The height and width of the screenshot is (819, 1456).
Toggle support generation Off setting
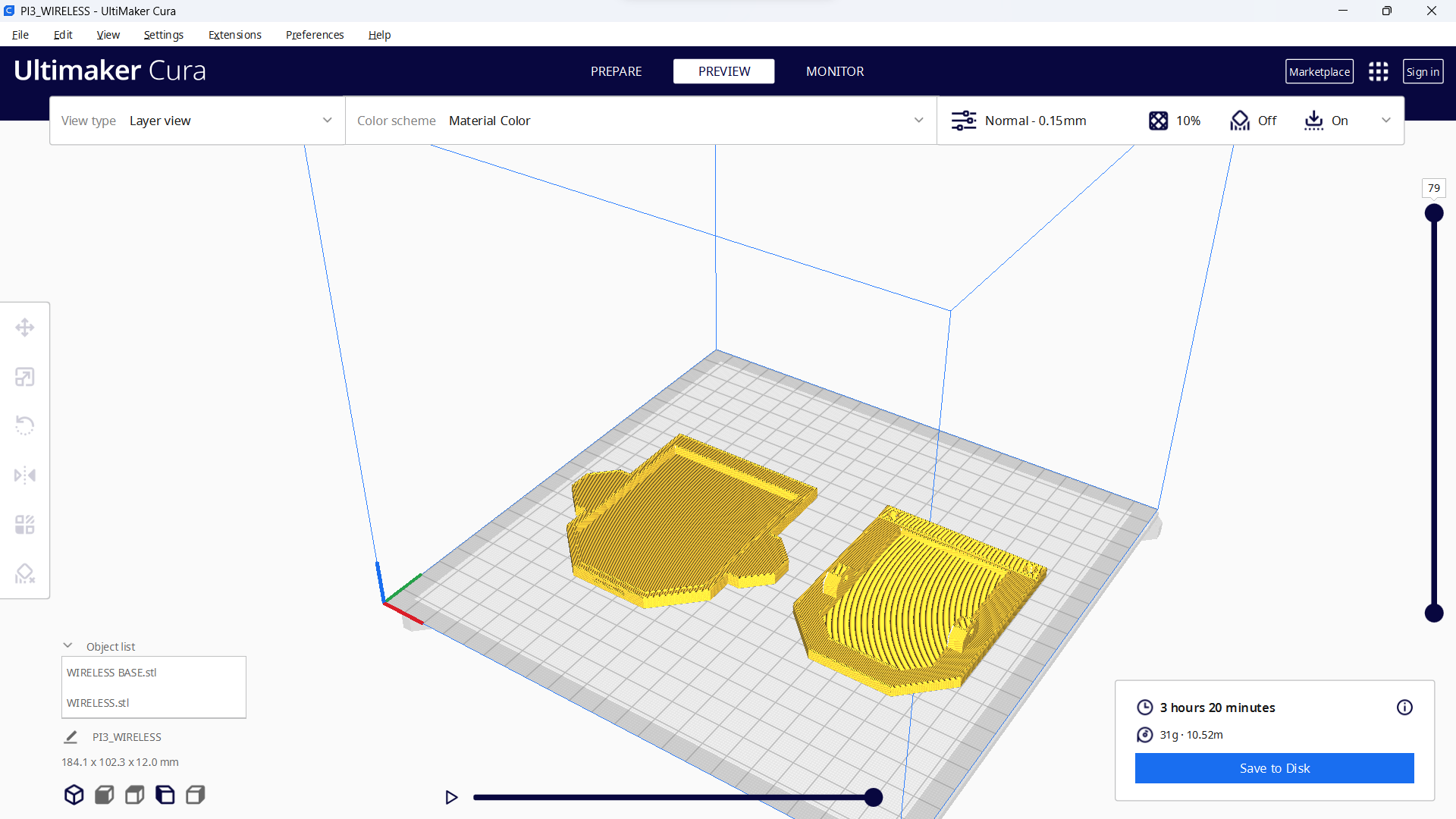pyautogui.click(x=1252, y=120)
